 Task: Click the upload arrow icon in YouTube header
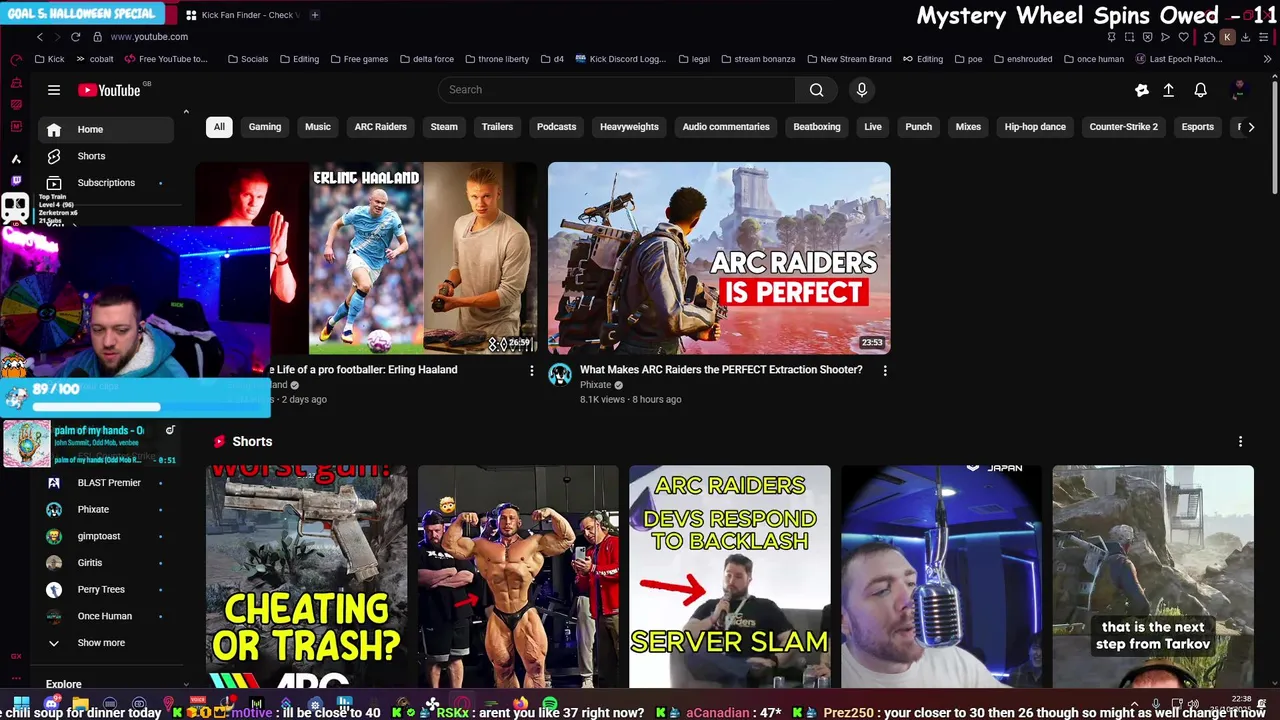click(1168, 90)
